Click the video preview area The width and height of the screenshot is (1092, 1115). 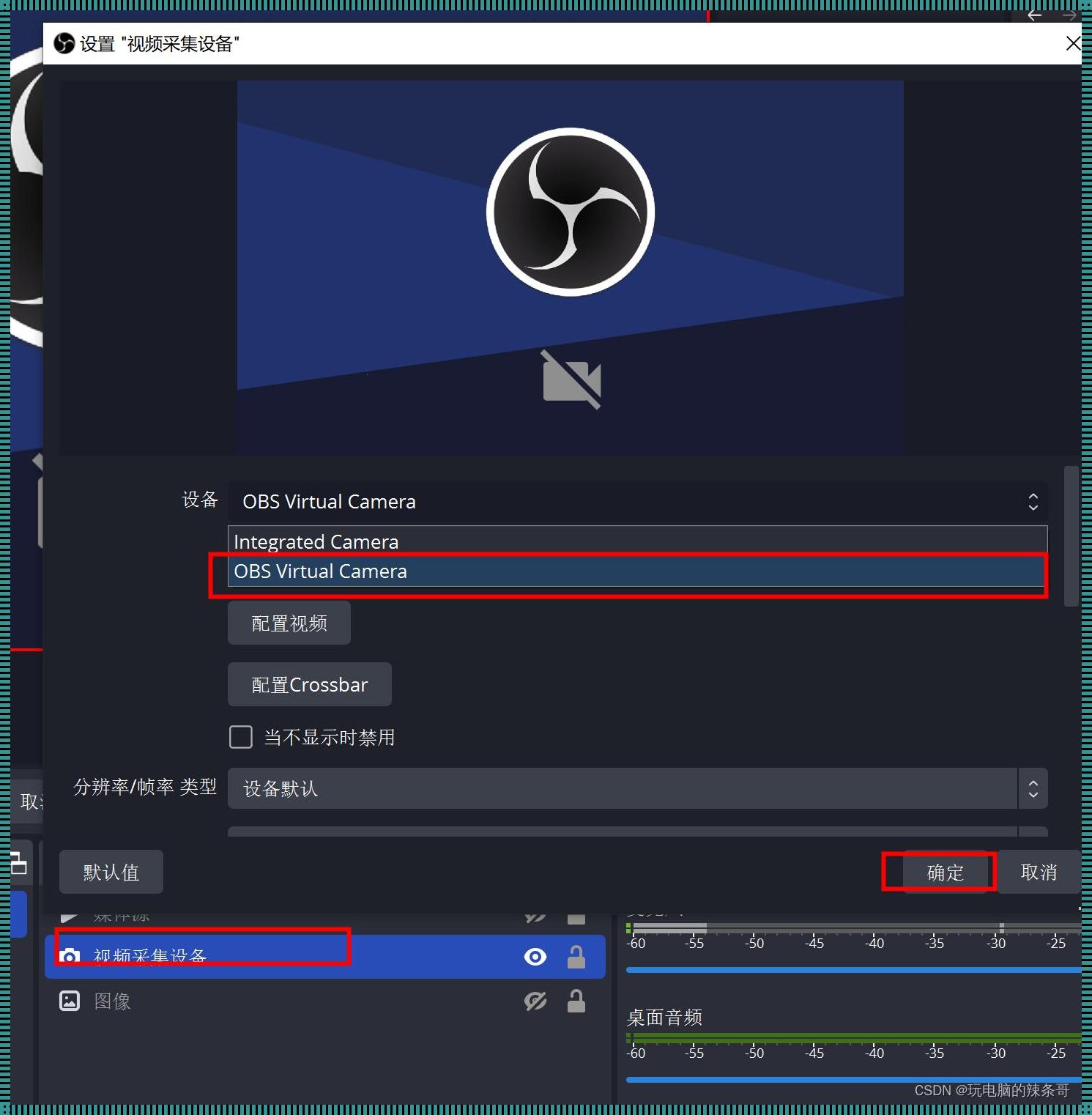[570, 267]
